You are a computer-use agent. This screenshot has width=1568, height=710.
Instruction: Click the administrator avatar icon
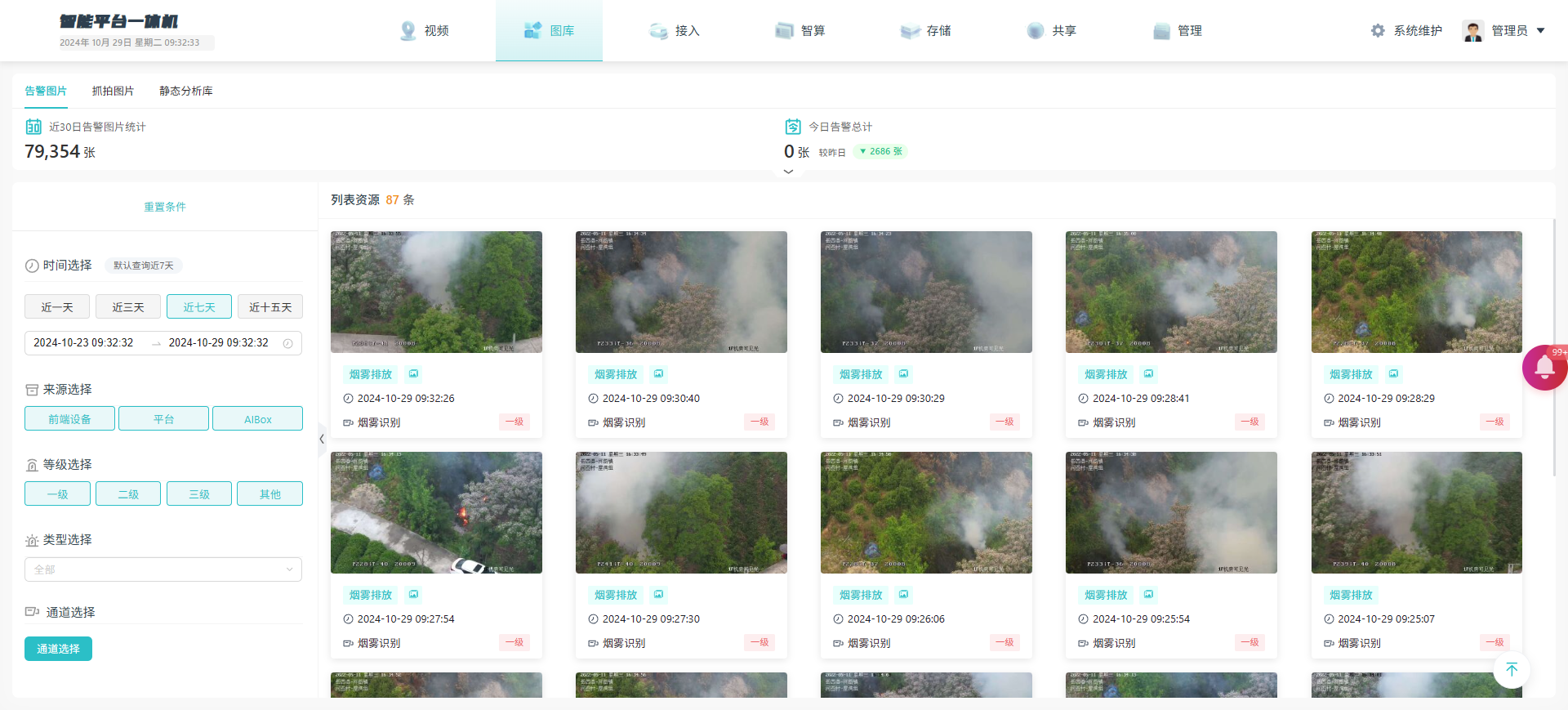[1473, 31]
